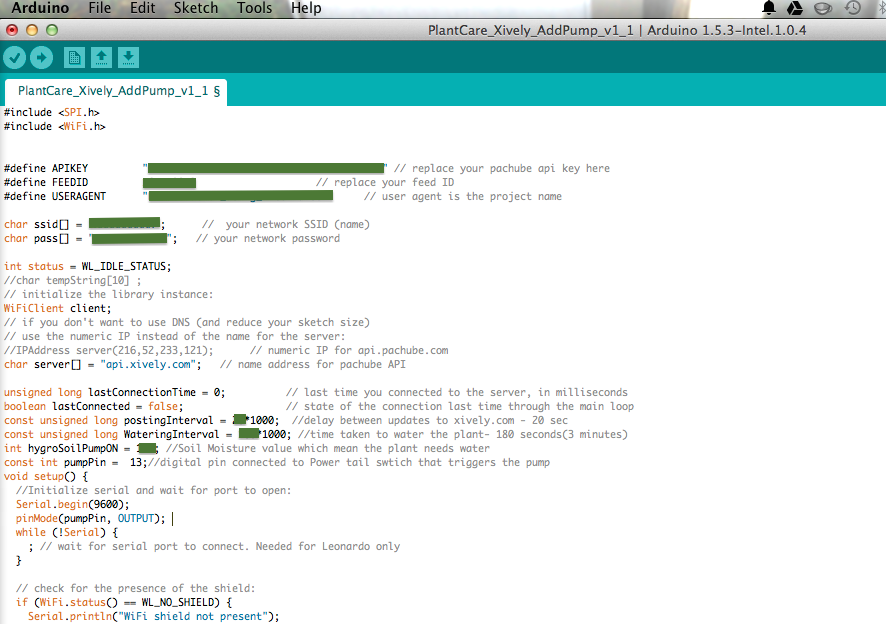Open a sketch with the Open icon

pos(101,58)
